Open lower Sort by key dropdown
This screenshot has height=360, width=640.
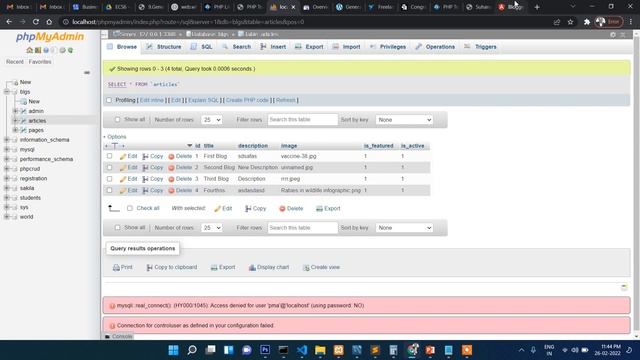(404, 228)
